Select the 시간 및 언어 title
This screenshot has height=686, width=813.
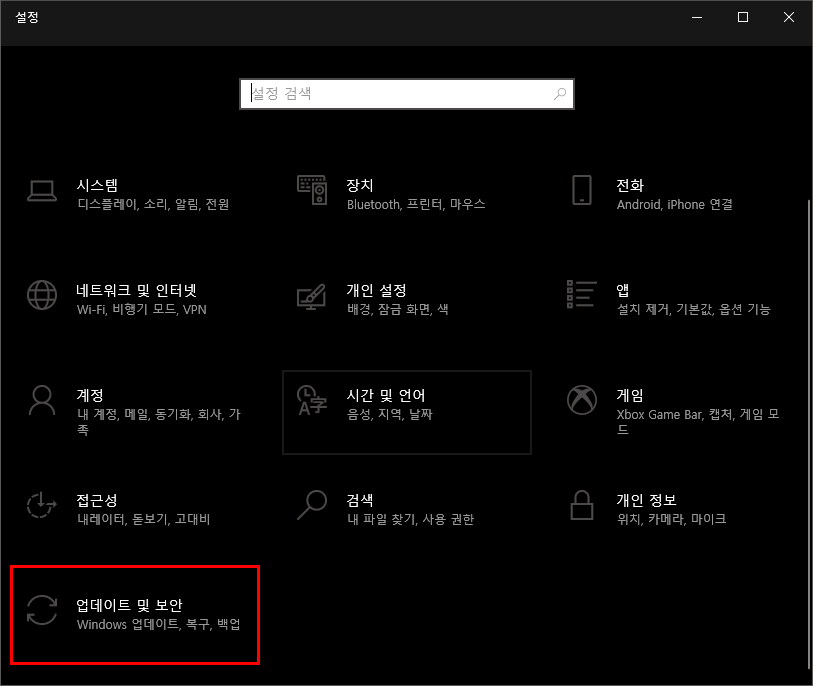point(386,395)
